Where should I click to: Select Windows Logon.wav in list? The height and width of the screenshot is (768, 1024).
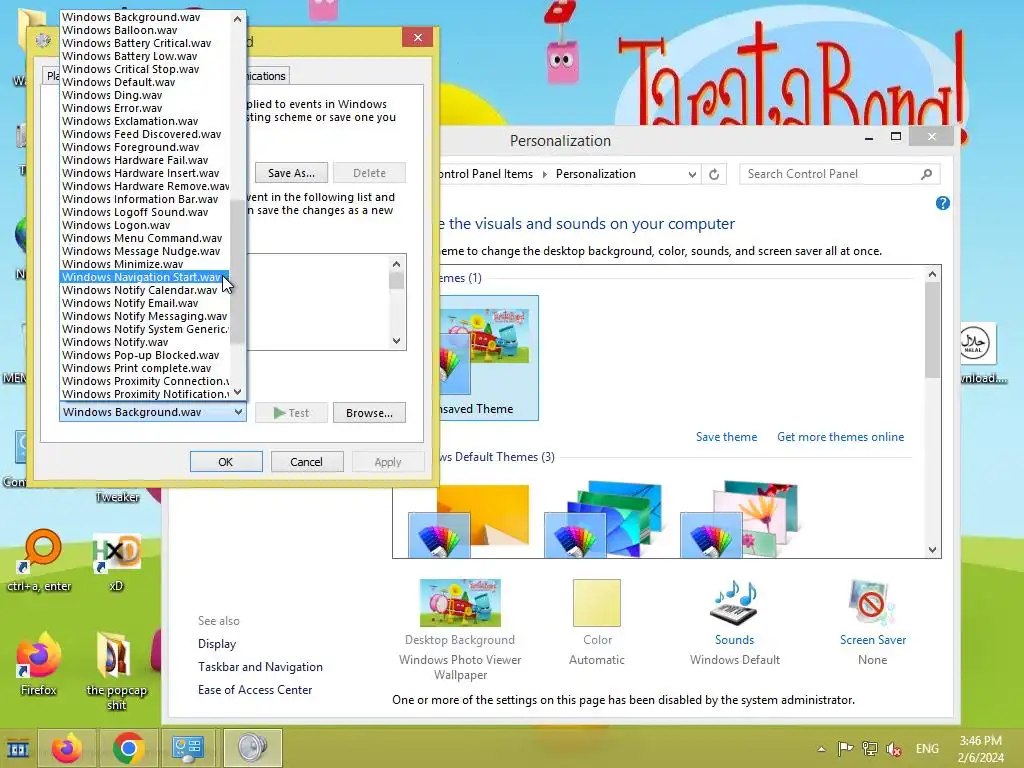tap(144, 225)
